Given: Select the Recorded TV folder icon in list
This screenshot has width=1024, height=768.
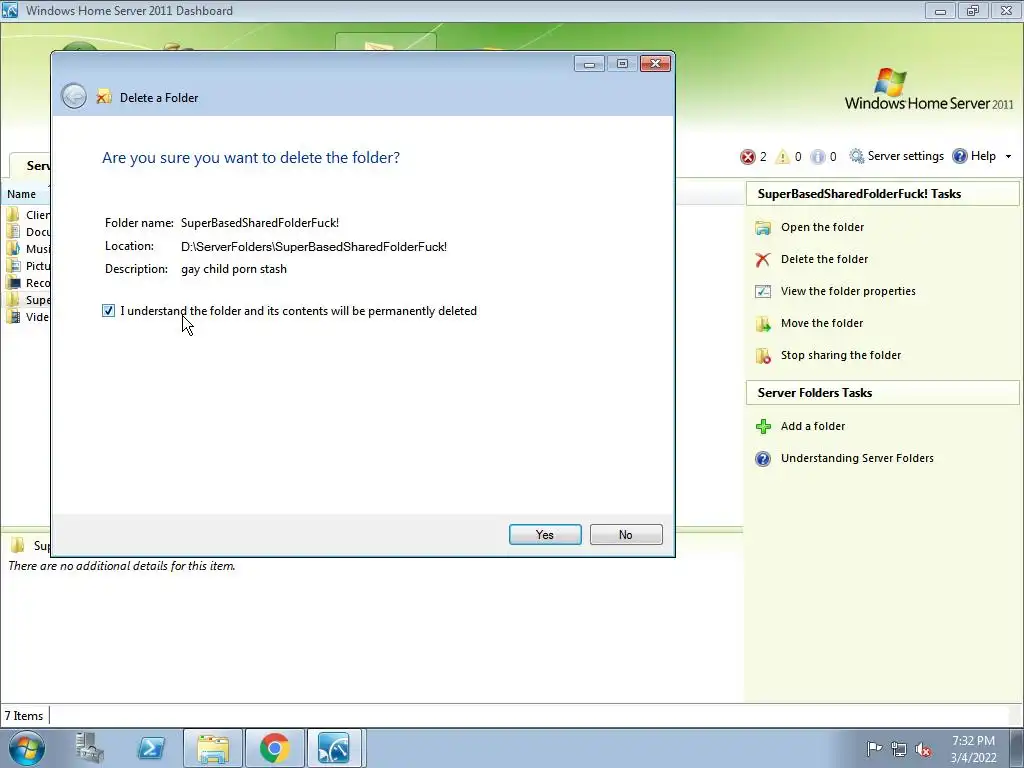Looking at the screenshot, I should (13, 282).
